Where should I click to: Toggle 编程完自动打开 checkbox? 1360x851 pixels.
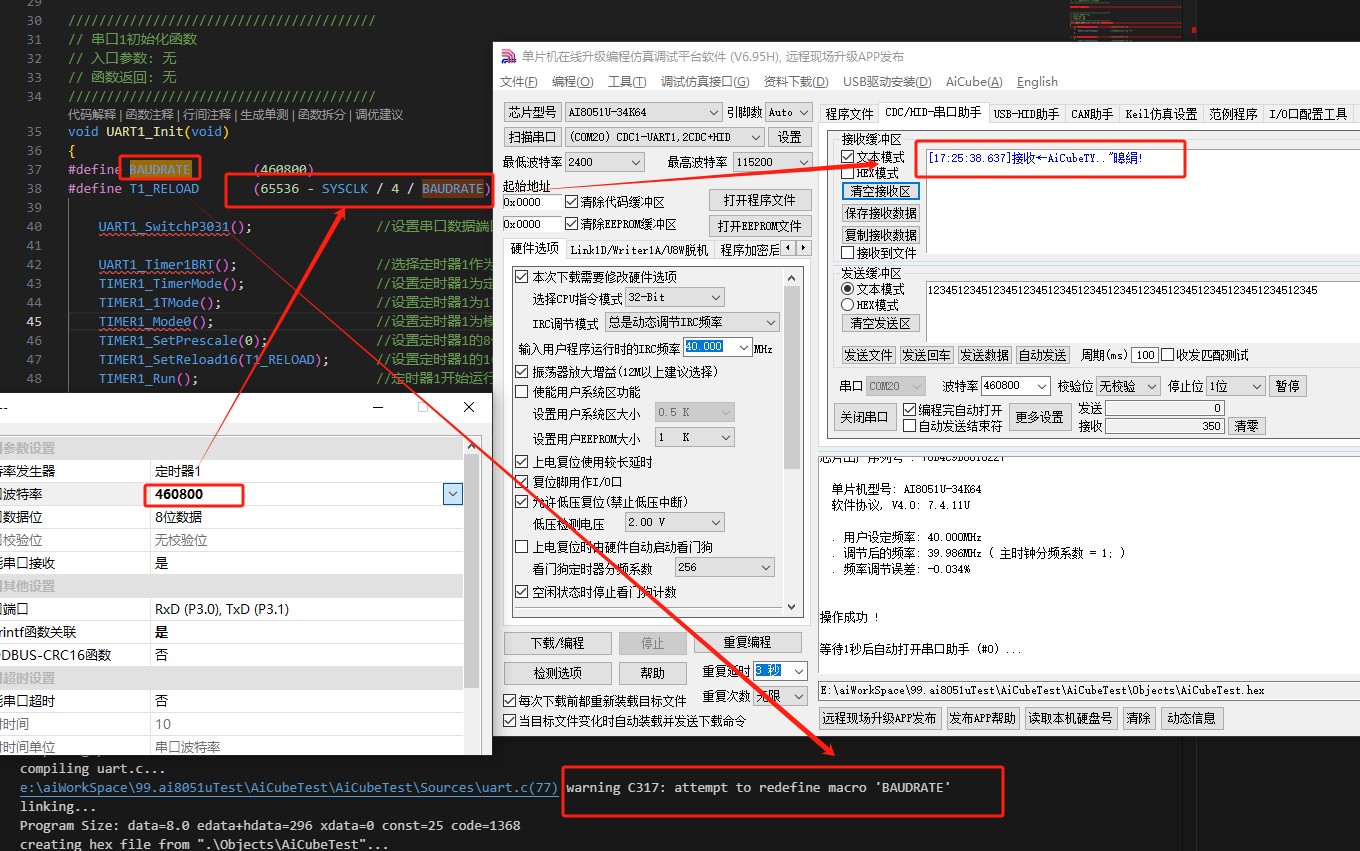point(909,410)
